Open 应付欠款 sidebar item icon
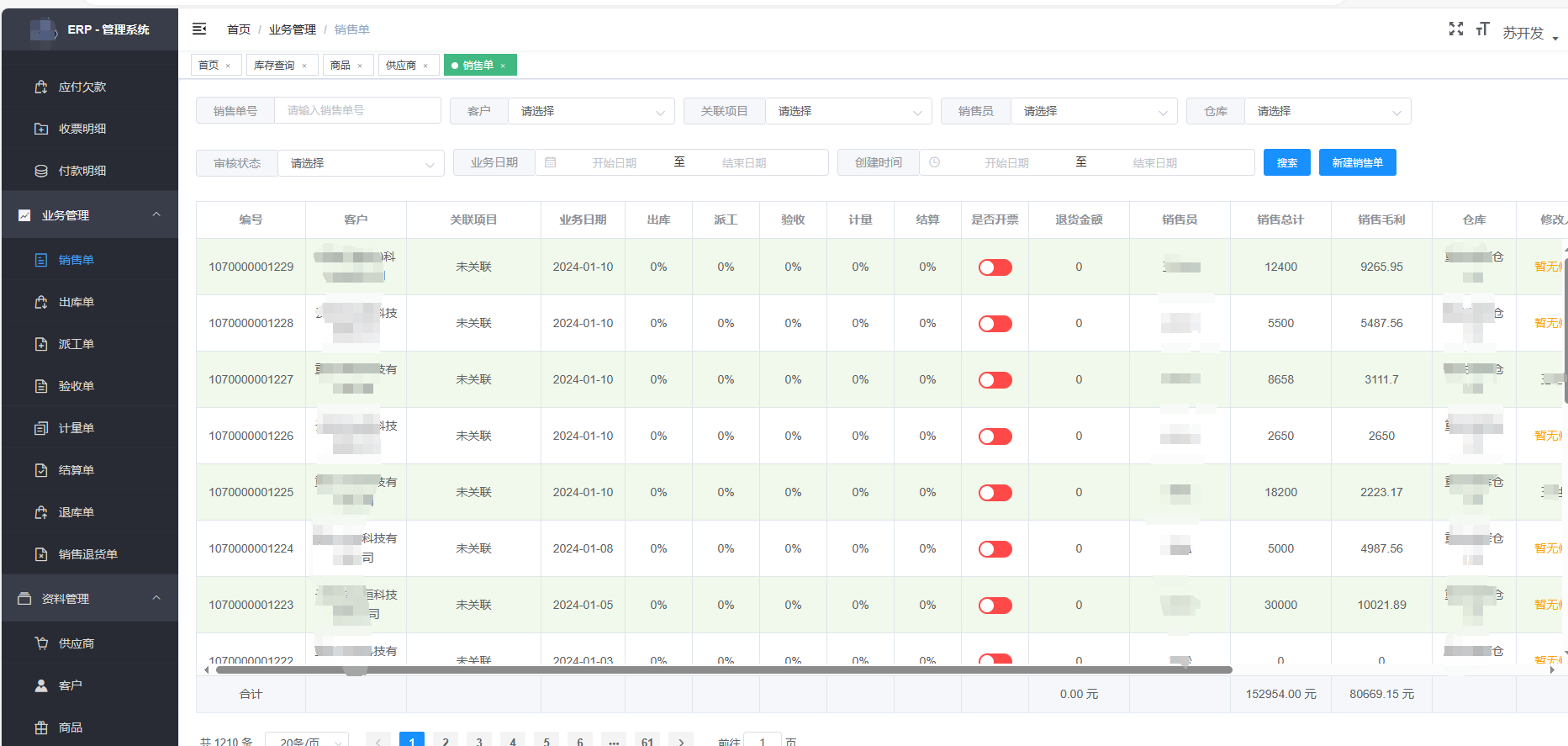The height and width of the screenshot is (746, 1568). (x=41, y=87)
